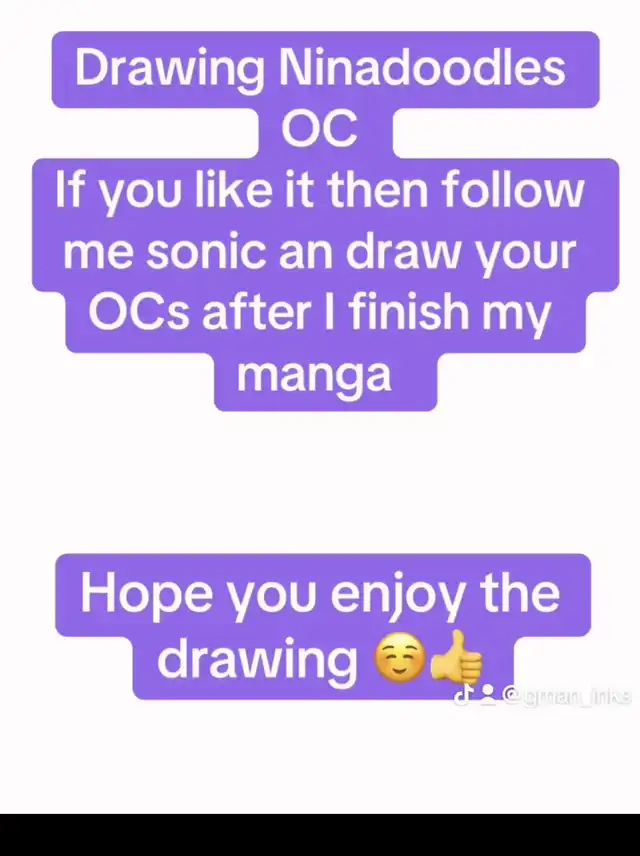Click the "If you like it then follow" line
640x856 pixels.
coord(320,191)
